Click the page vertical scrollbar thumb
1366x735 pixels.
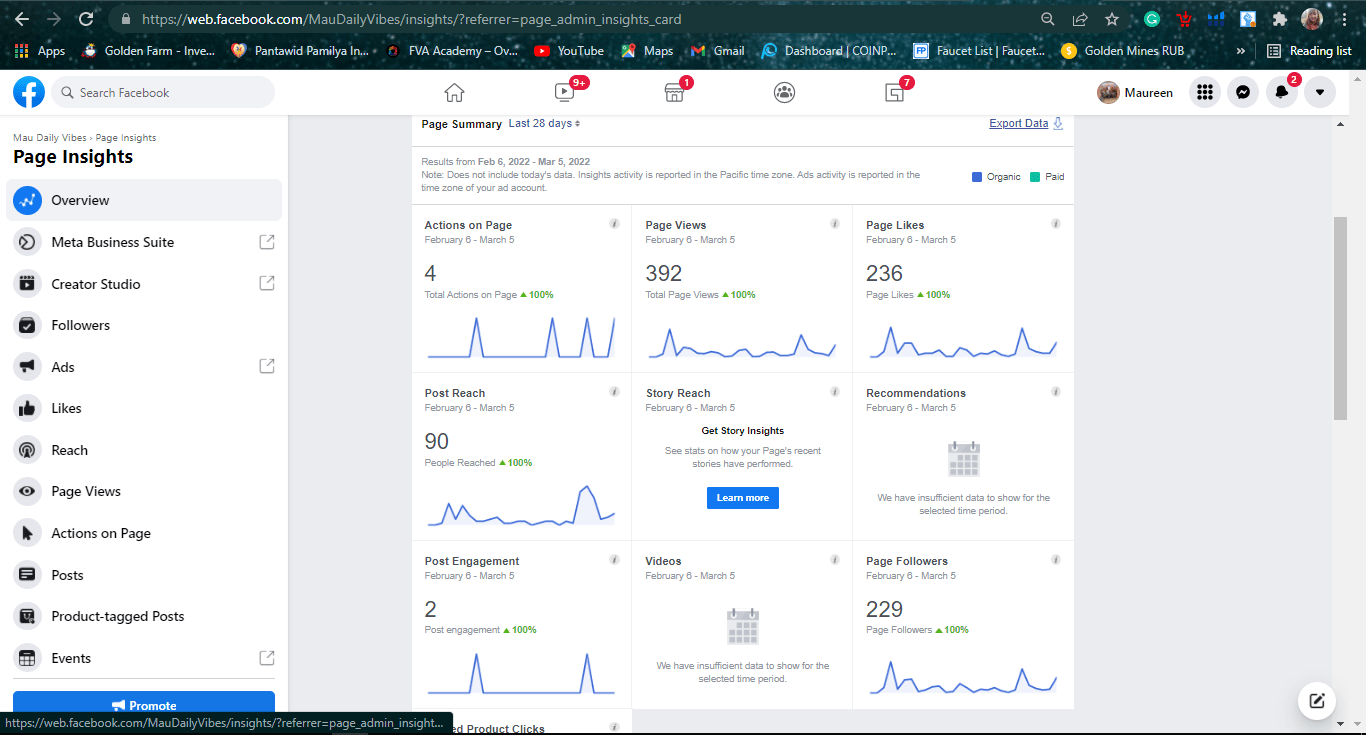pyautogui.click(x=1340, y=317)
